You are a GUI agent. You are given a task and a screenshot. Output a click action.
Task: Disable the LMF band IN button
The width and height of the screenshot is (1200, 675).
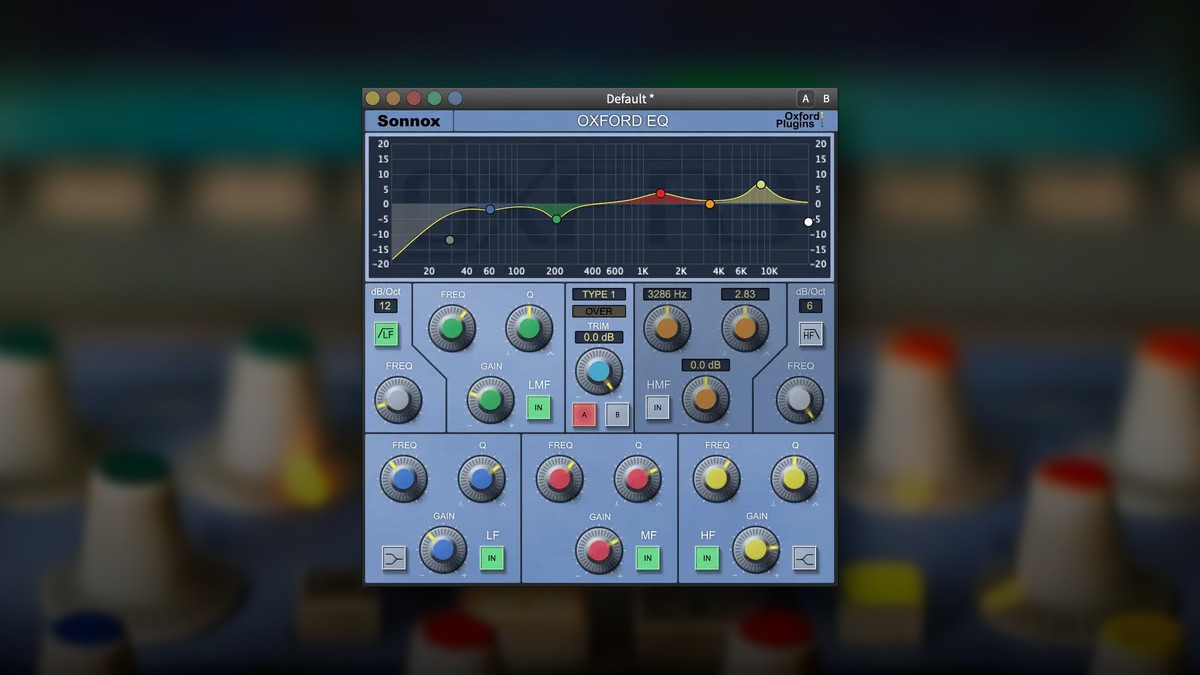point(539,407)
